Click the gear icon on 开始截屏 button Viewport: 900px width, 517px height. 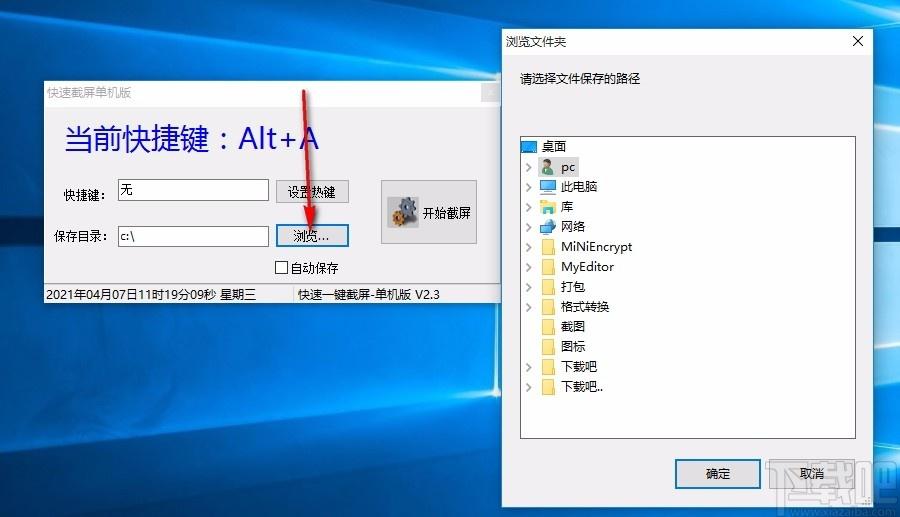403,212
